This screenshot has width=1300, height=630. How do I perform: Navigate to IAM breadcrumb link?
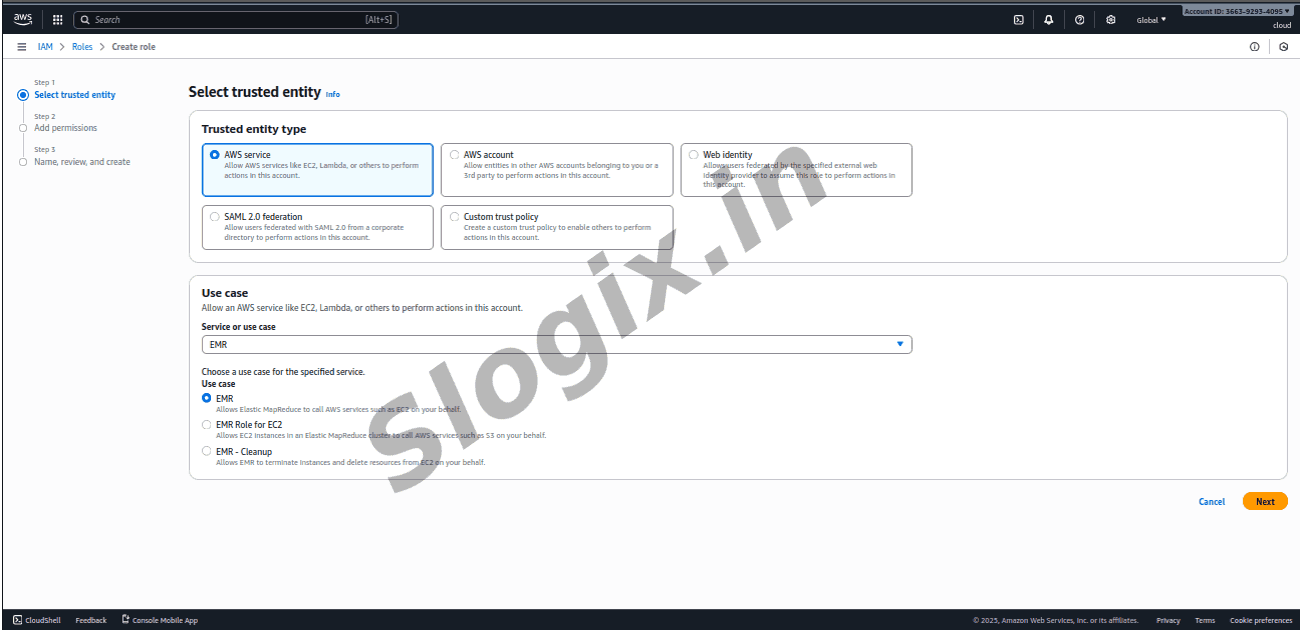(x=45, y=47)
